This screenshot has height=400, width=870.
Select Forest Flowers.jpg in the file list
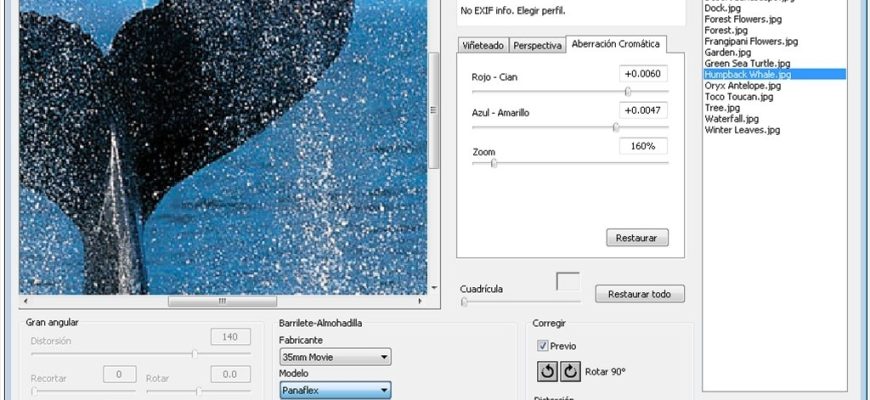click(x=743, y=19)
